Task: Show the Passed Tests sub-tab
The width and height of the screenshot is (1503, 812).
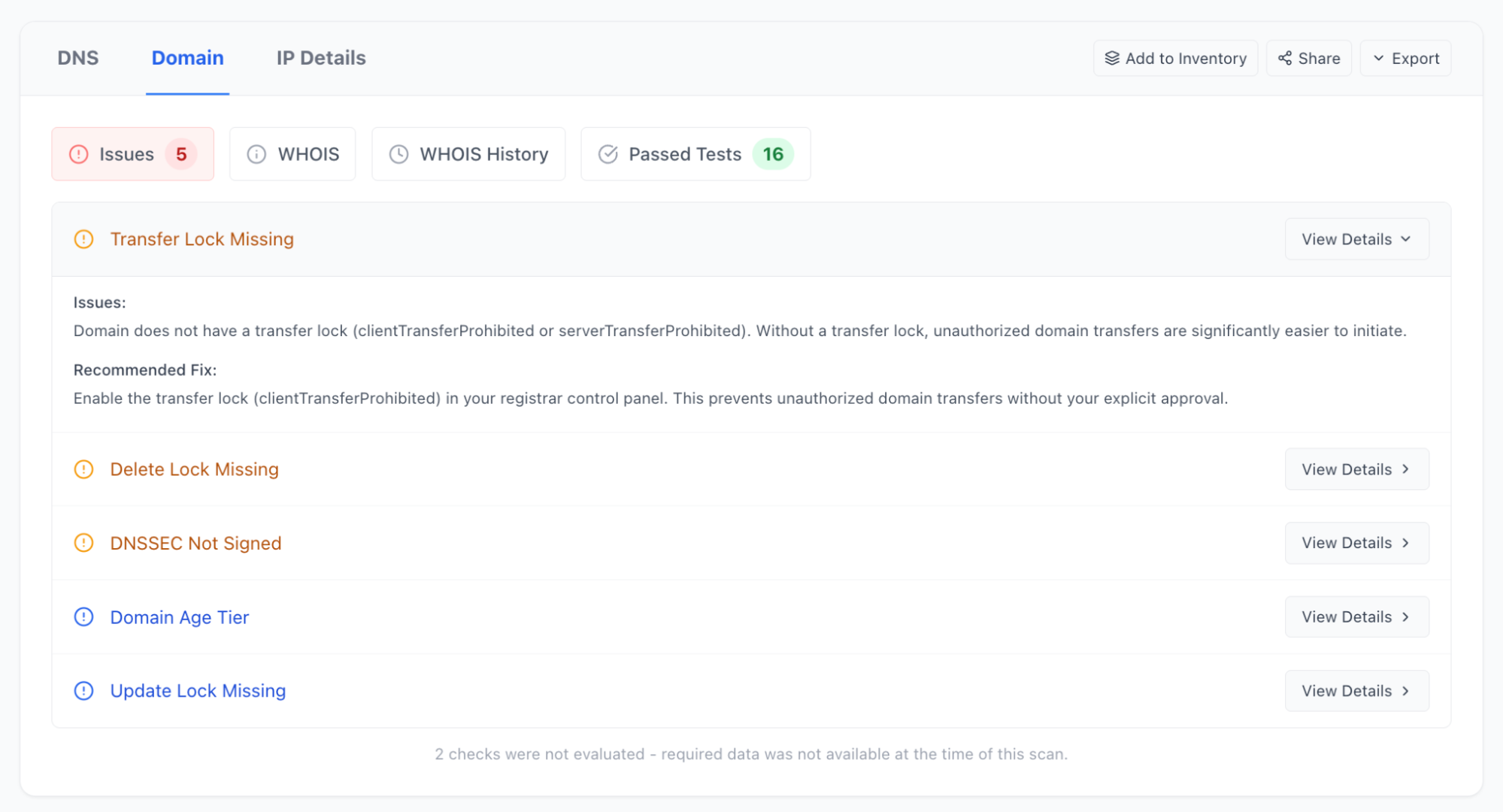Action: pyautogui.click(x=695, y=154)
